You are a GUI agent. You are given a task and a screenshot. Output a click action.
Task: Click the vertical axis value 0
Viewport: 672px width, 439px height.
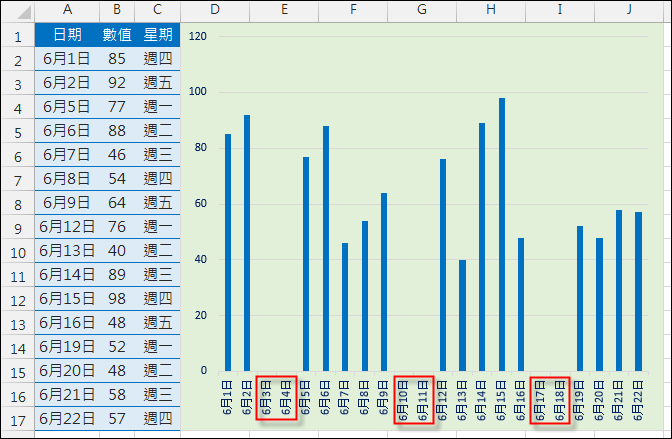[x=204, y=370]
